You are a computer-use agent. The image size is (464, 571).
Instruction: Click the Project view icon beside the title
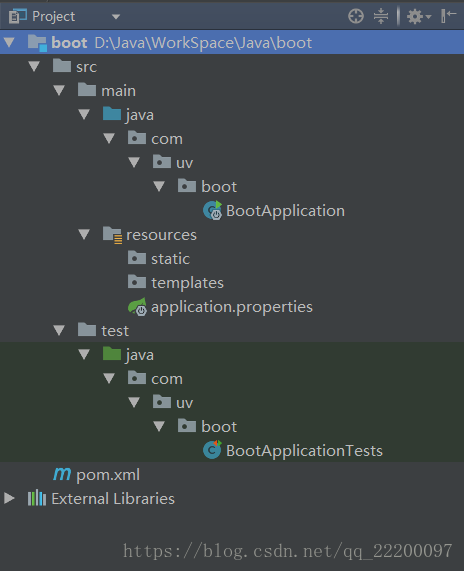(17, 16)
